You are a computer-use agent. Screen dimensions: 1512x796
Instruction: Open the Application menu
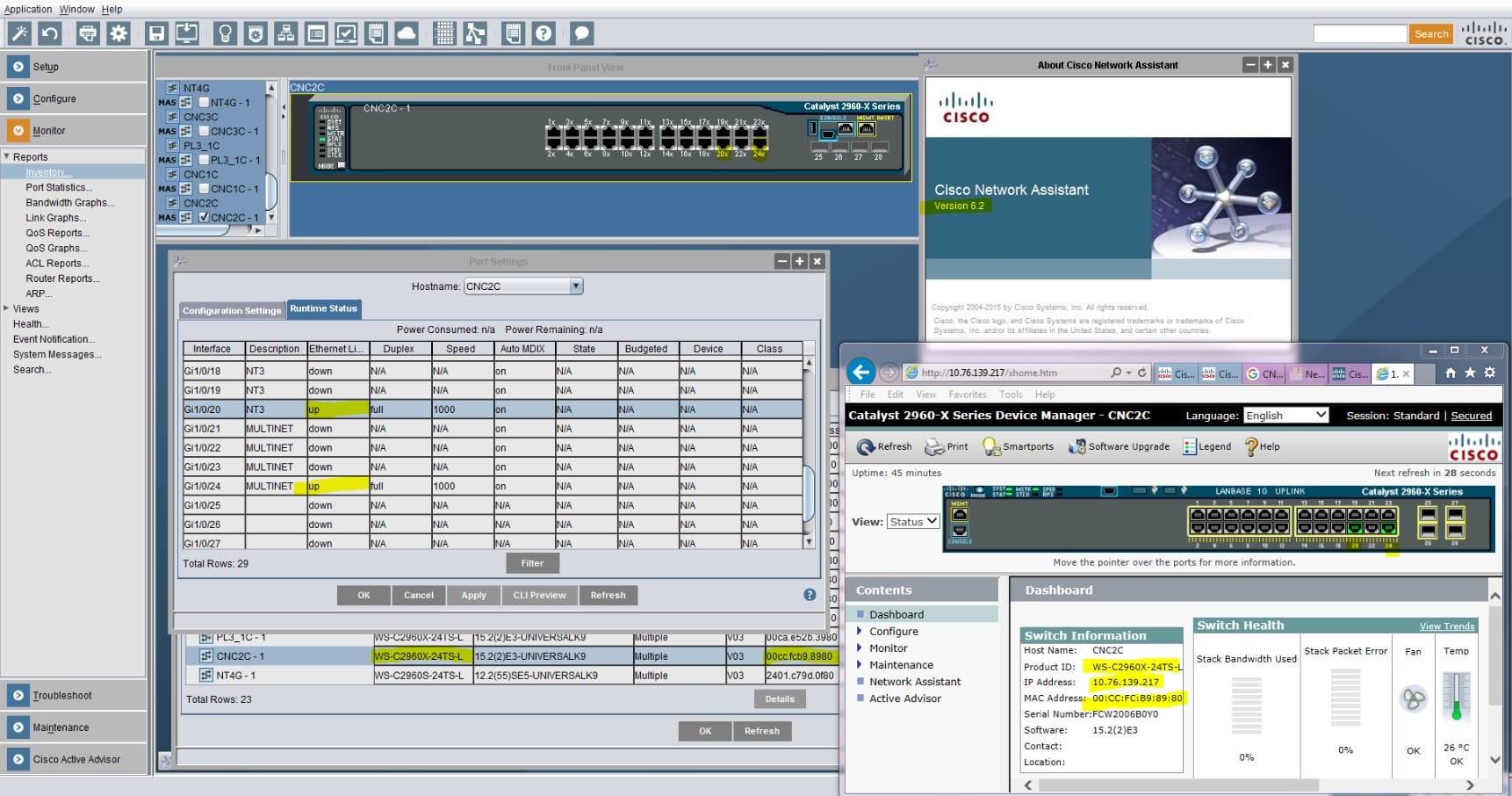pos(28,9)
